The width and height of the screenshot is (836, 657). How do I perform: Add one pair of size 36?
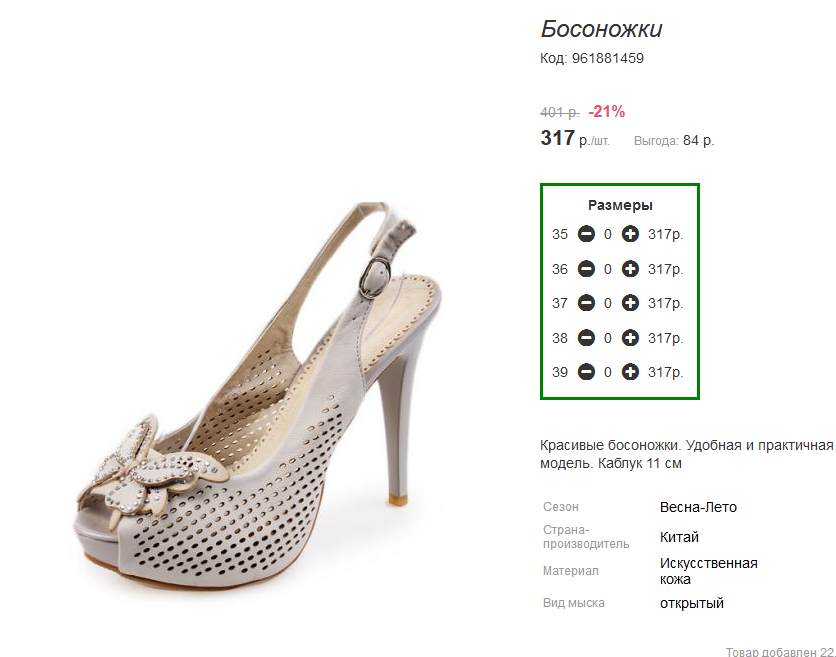pyautogui.click(x=630, y=269)
